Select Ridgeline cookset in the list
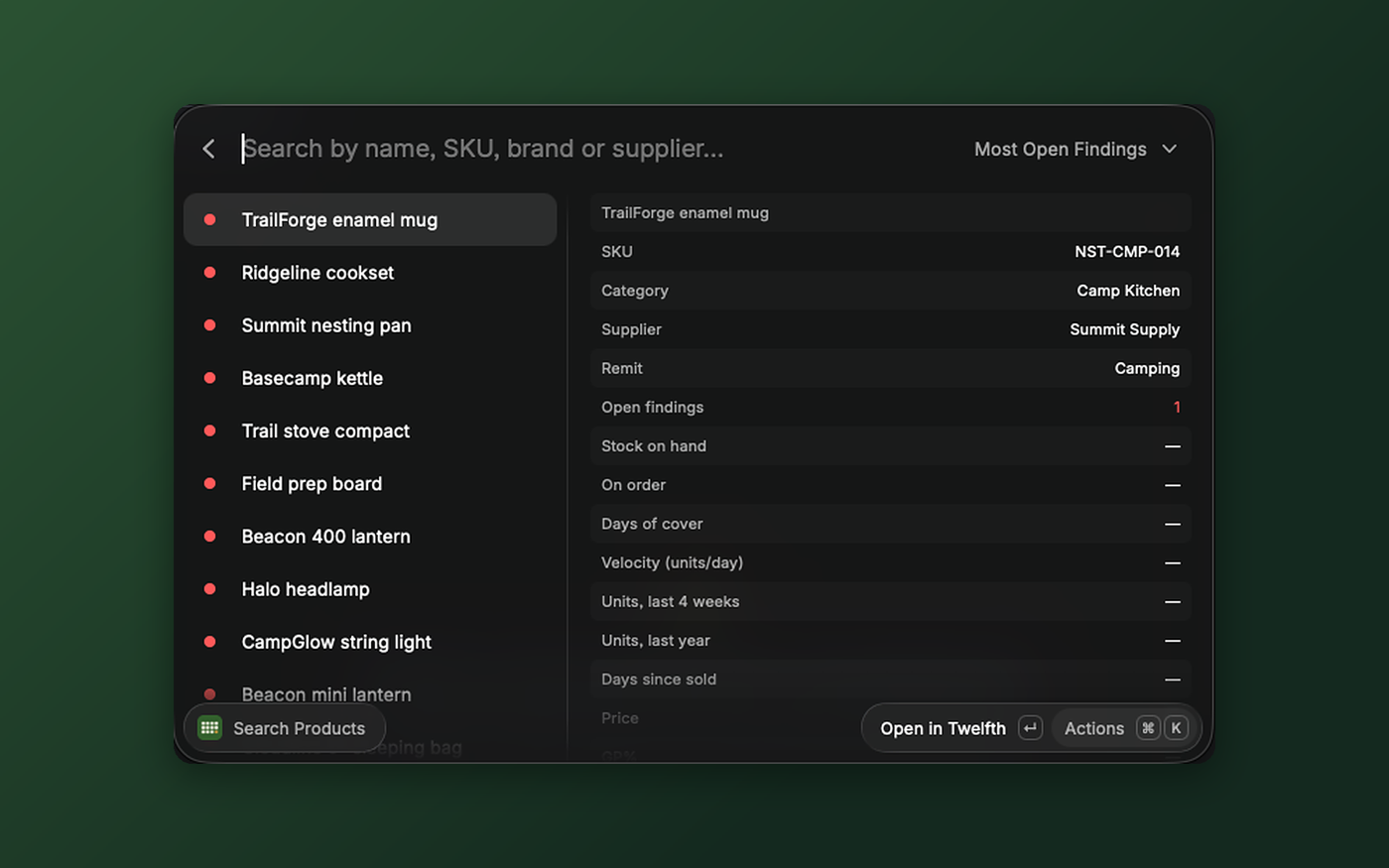Image resolution: width=1389 pixels, height=868 pixels. click(x=370, y=272)
